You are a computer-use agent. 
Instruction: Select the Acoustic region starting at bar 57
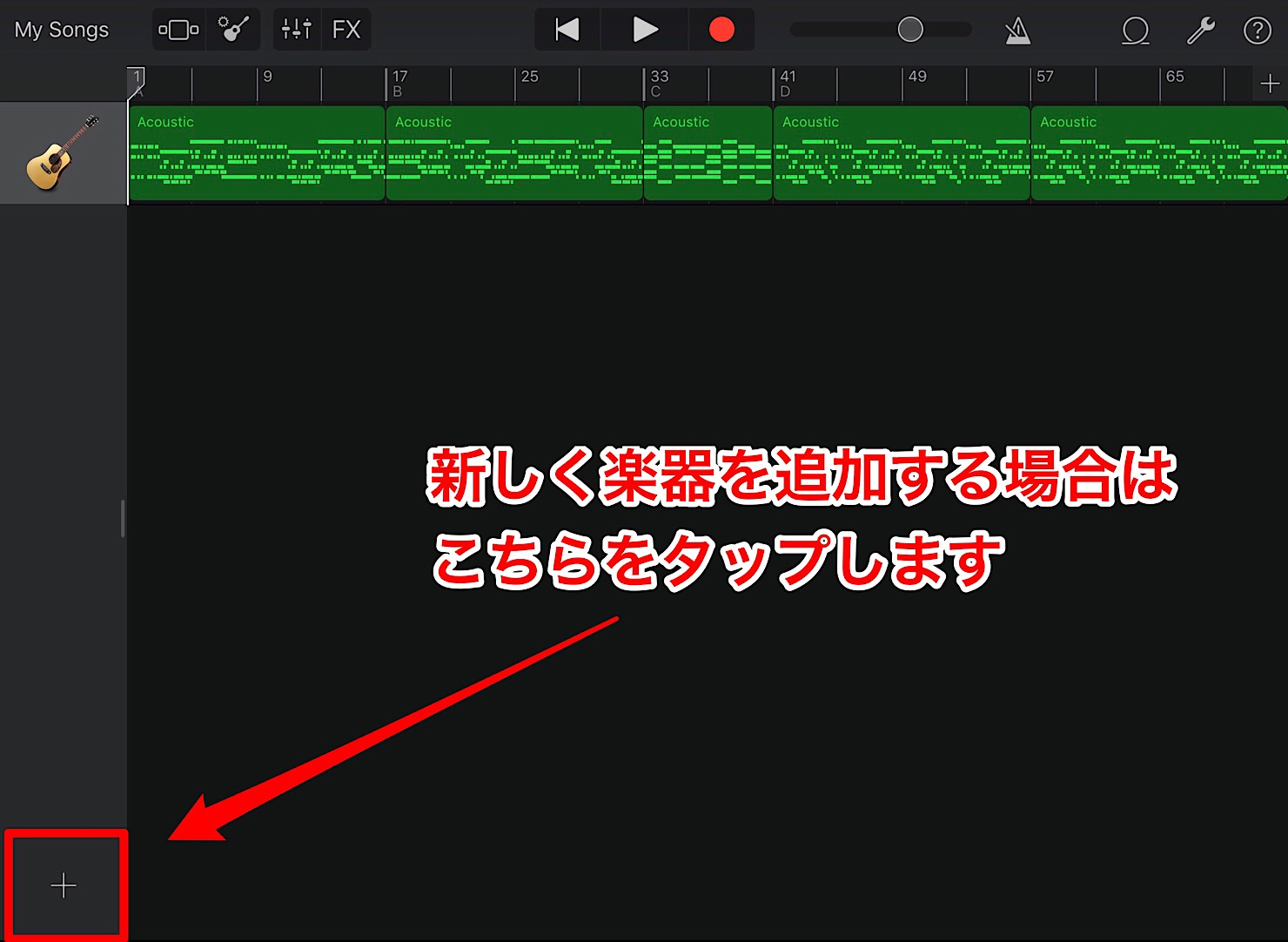pos(1159,153)
